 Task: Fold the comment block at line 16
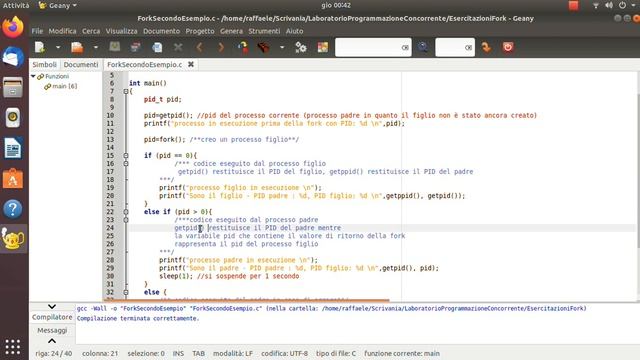pyautogui.click(x=126, y=164)
